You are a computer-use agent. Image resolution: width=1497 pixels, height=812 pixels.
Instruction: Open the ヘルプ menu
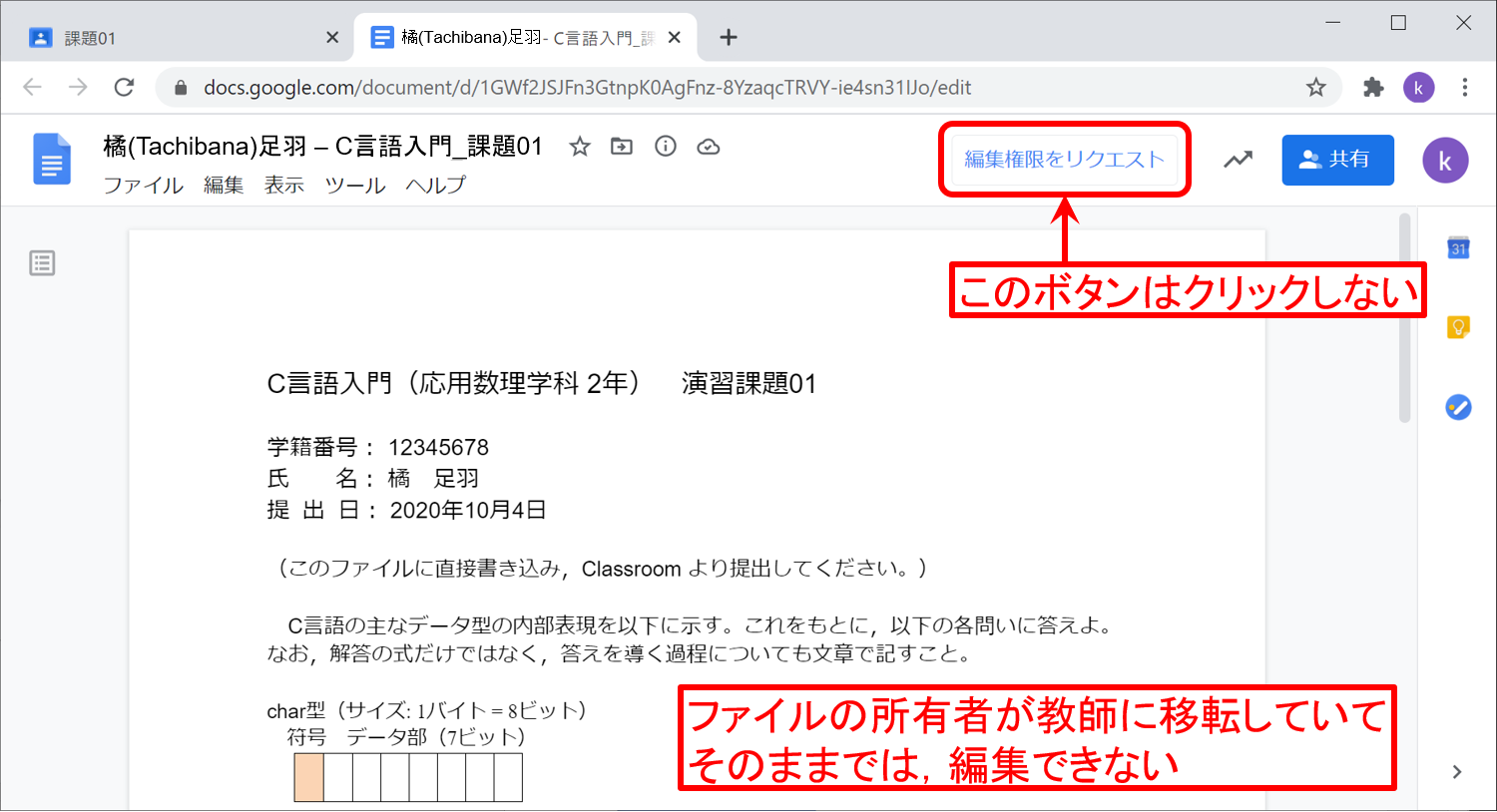tap(435, 186)
